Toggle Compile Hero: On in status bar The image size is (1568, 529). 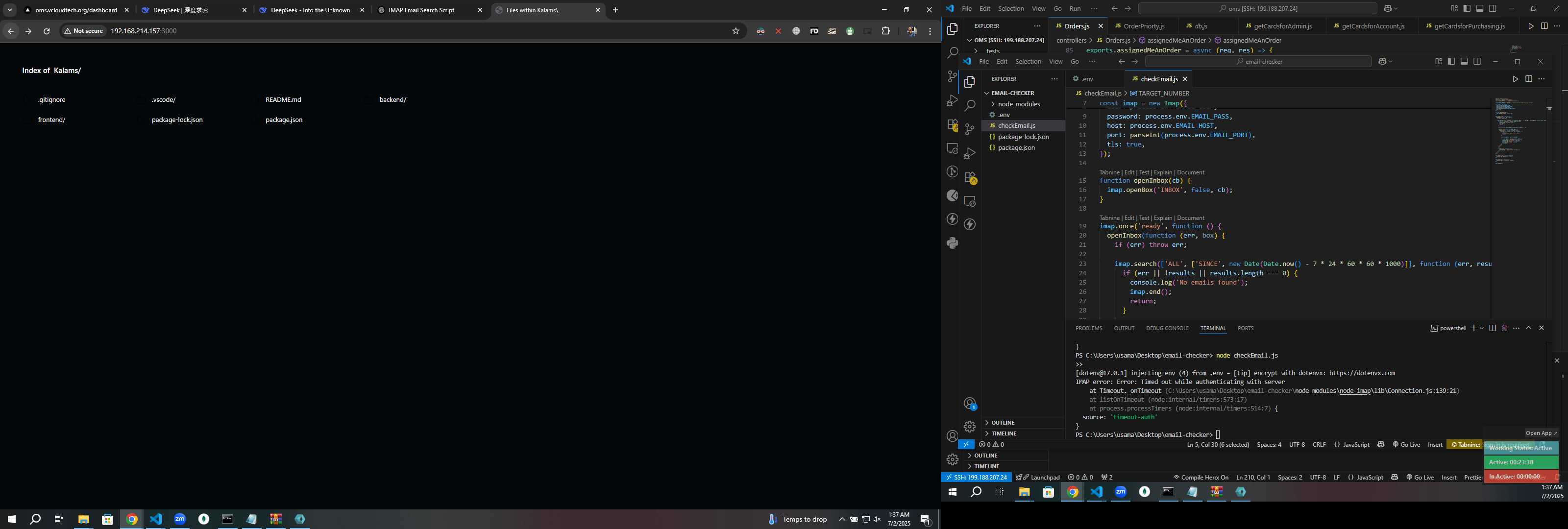pyautogui.click(x=1200, y=477)
